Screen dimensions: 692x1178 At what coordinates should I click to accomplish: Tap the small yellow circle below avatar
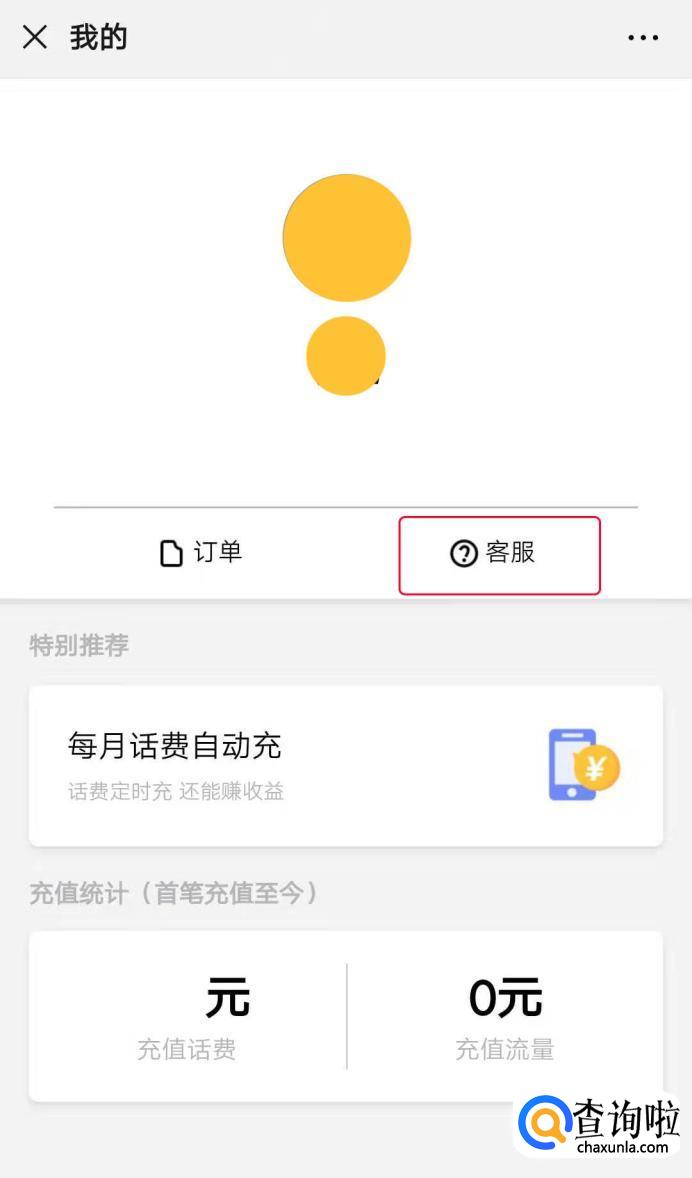click(x=346, y=356)
